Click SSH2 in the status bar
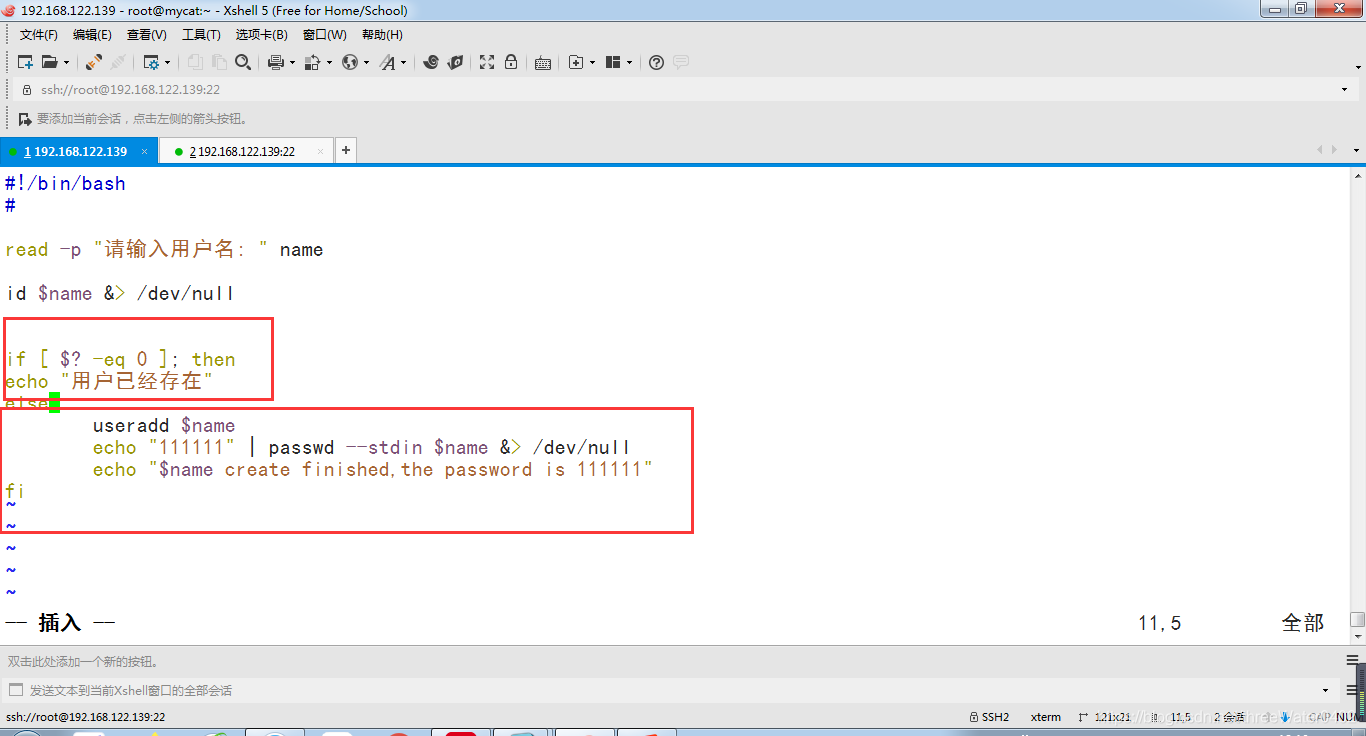 pos(989,717)
